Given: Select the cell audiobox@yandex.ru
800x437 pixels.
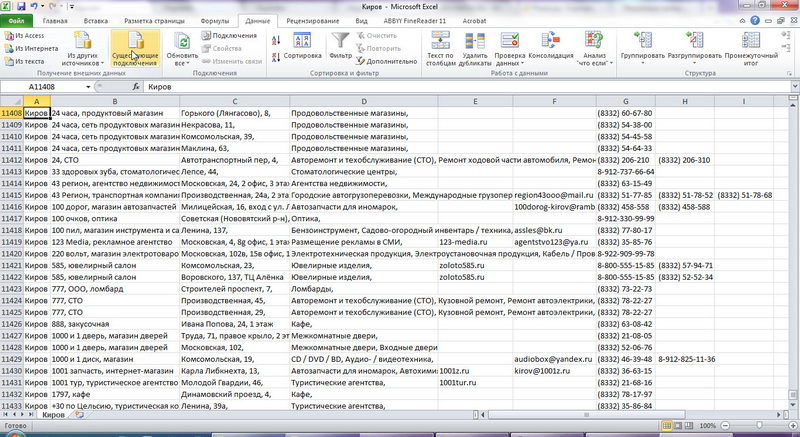Looking at the screenshot, I should (554, 359).
